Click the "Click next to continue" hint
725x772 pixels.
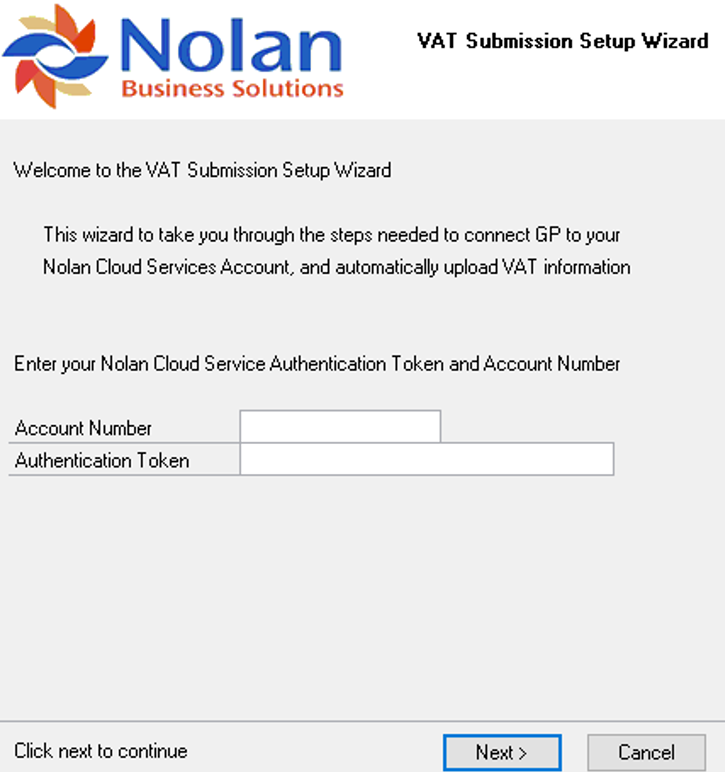click(x=101, y=751)
